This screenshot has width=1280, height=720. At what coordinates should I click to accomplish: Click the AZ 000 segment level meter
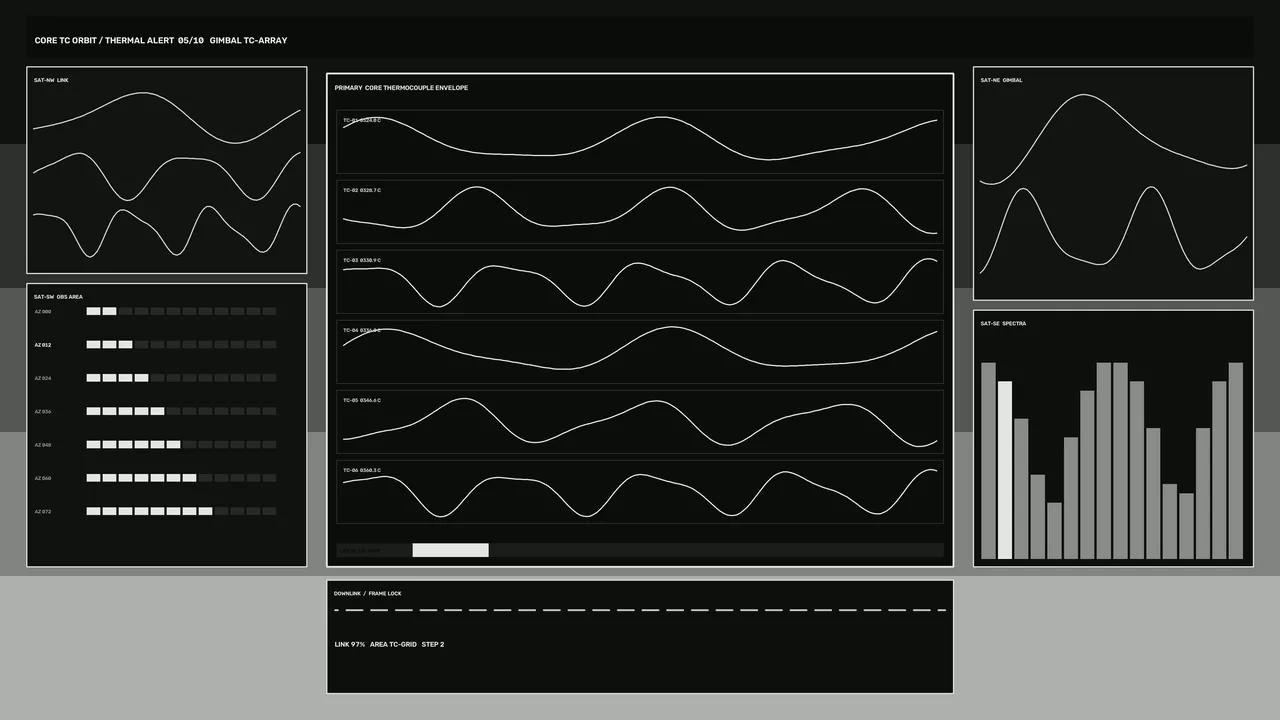tap(181, 311)
